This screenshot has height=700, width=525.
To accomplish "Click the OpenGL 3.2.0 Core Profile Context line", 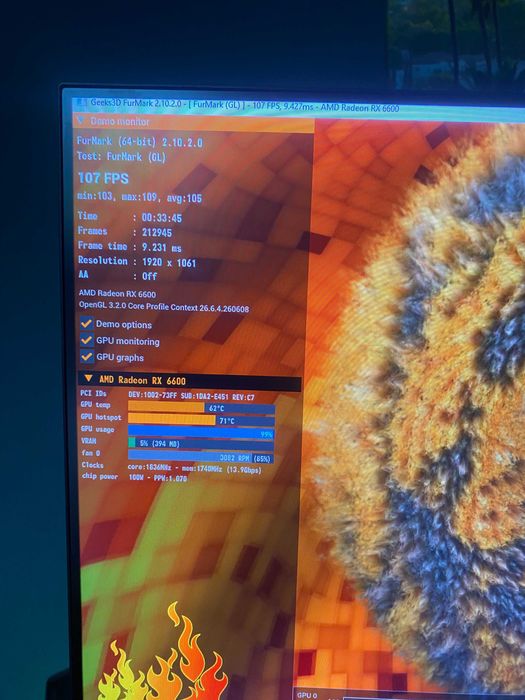I will point(164,308).
